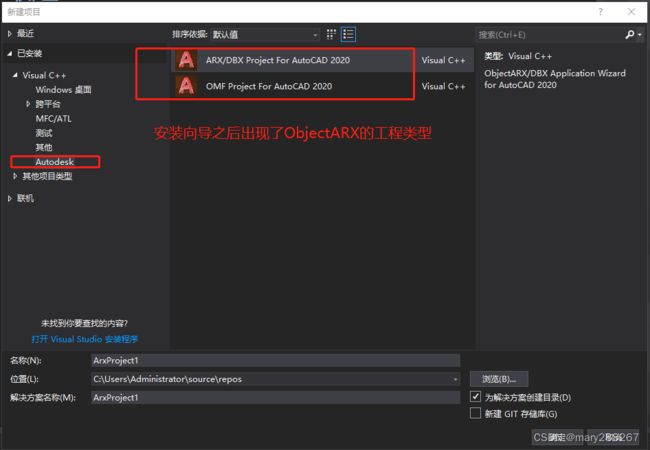Open search options dropdown arrow

coord(640,35)
